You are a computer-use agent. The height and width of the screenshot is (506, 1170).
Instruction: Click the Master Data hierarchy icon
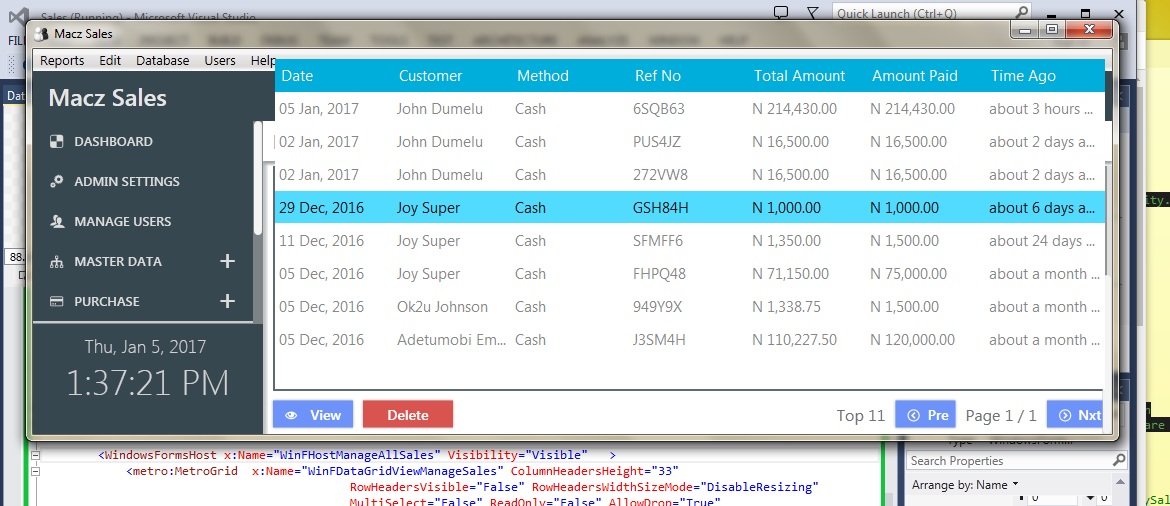[x=57, y=262]
